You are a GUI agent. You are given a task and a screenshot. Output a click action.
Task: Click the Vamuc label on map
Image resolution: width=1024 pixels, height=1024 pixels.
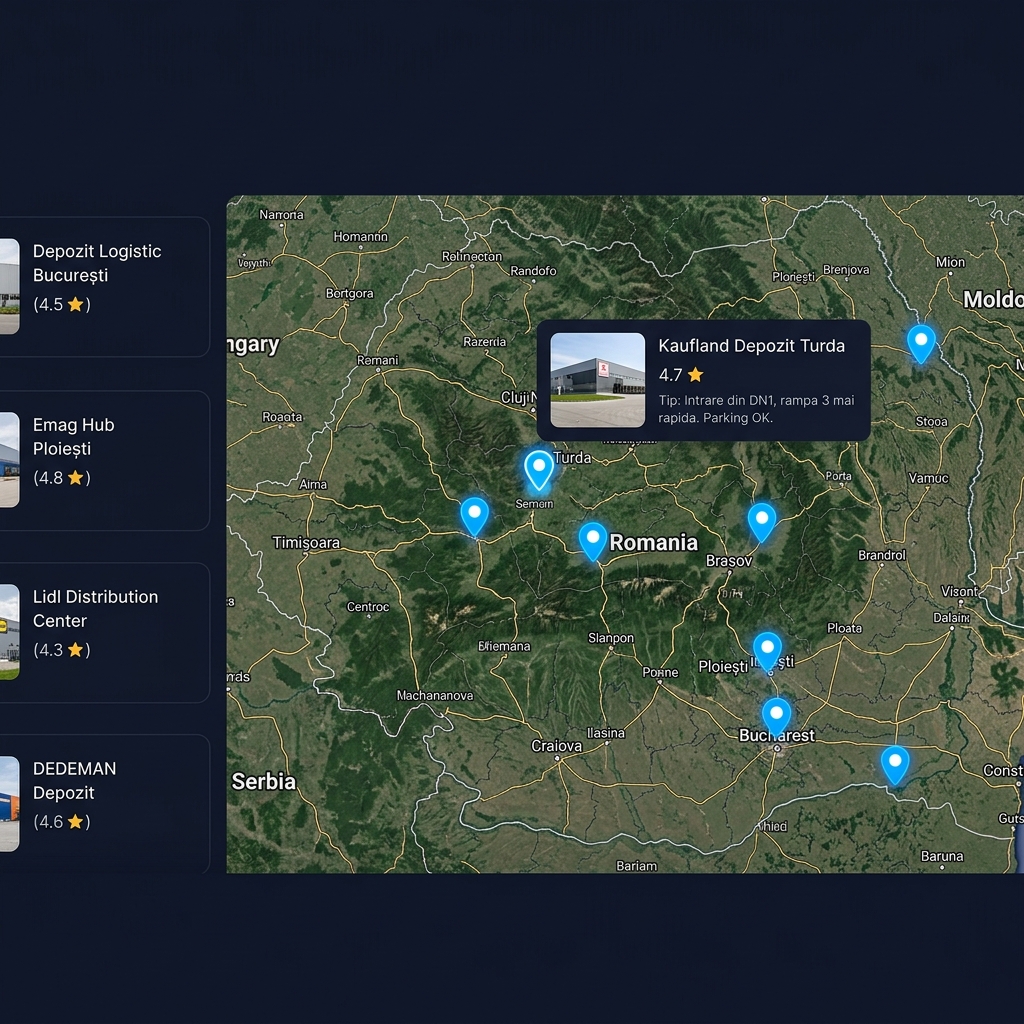click(x=928, y=478)
